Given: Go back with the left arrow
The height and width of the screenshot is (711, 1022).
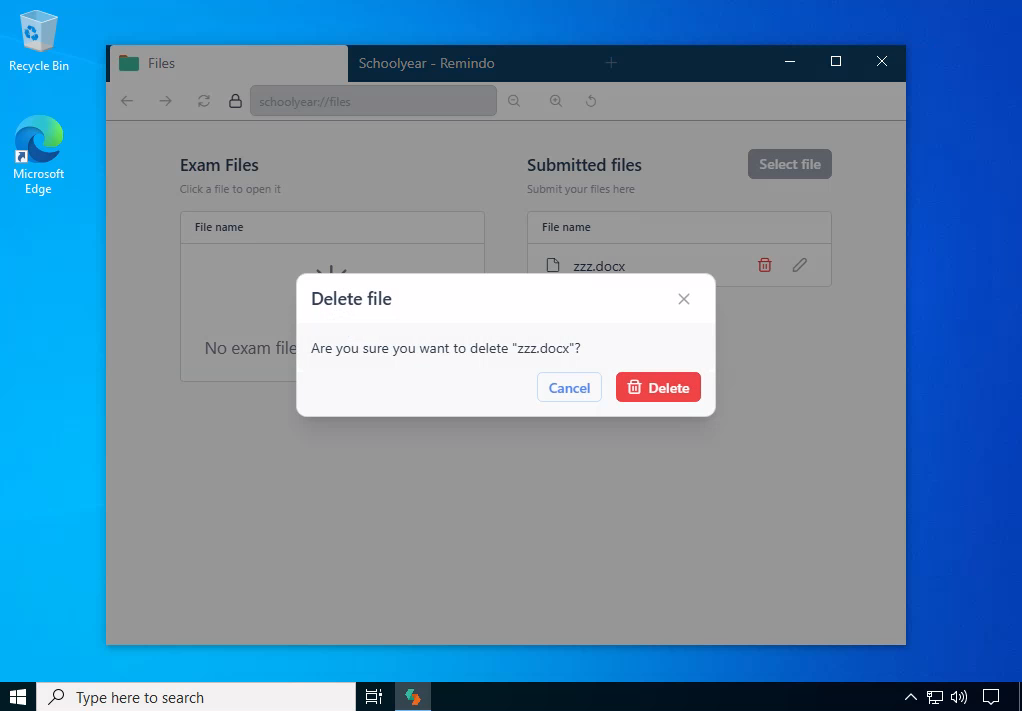Looking at the screenshot, I should coord(127,101).
